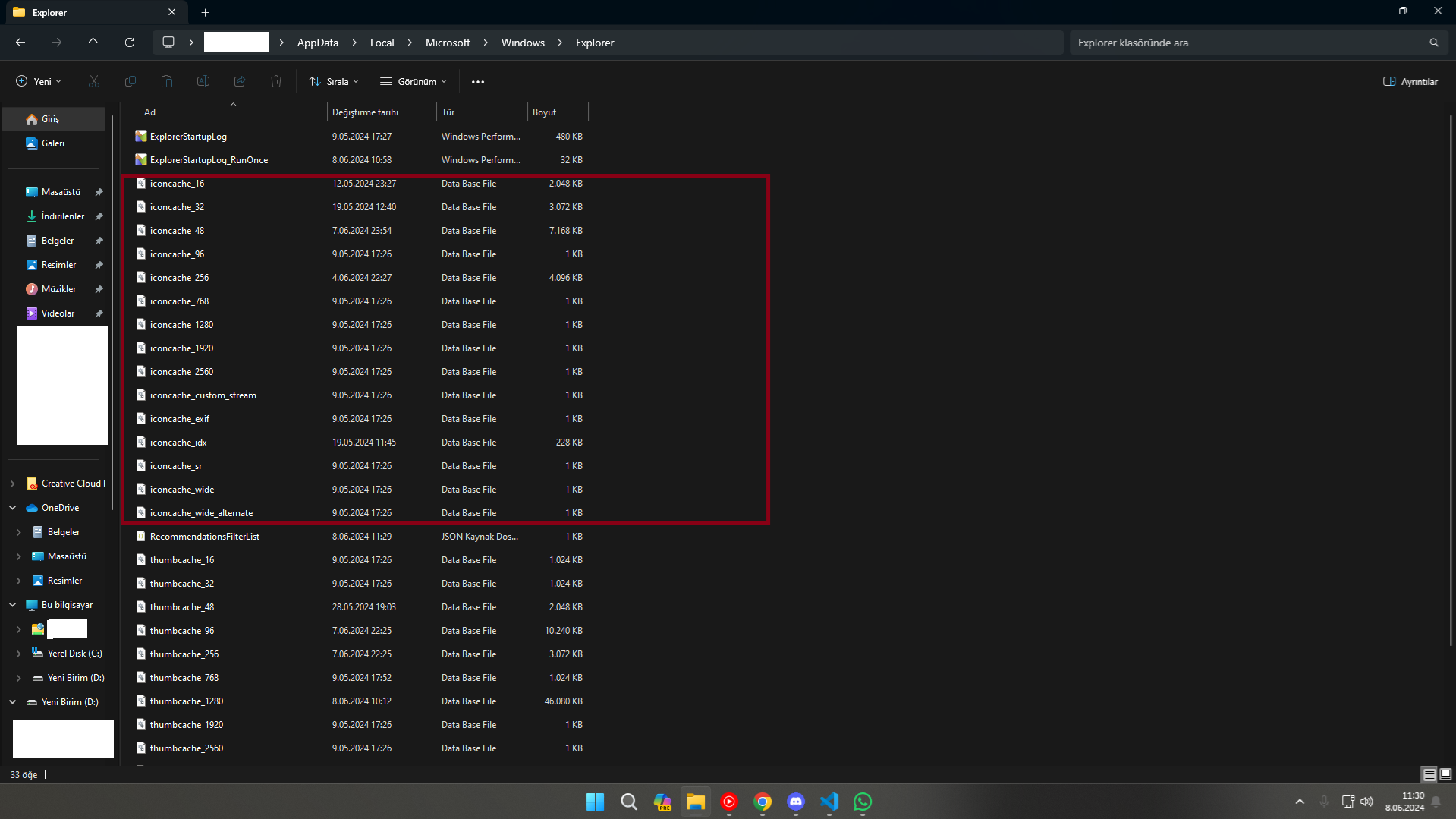Open Discord from the taskbar
The height and width of the screenshot is (819, 1456).
pyautogui.click(x=796, y=802)
